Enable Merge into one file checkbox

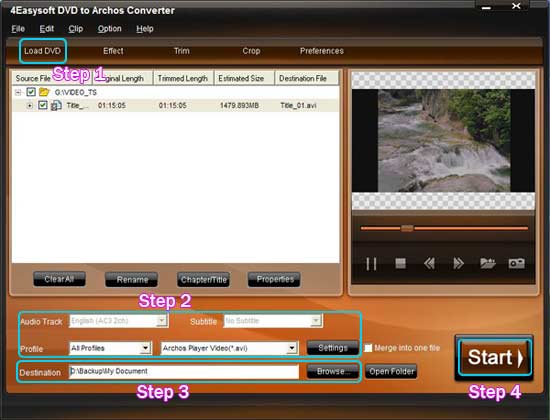[x=368, y=348]
